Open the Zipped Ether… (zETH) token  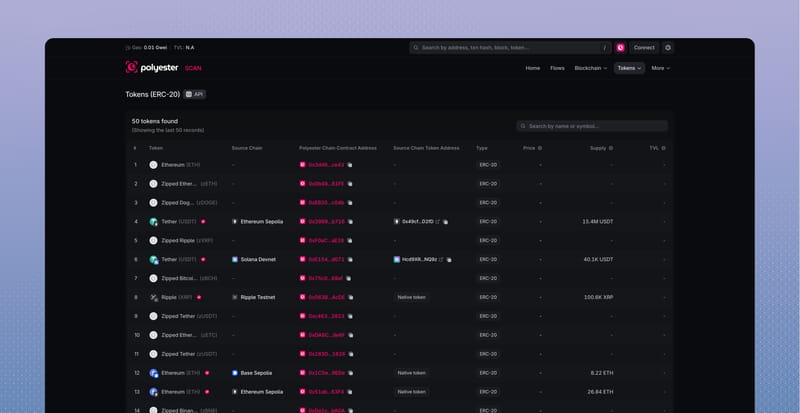coord(189,184)
